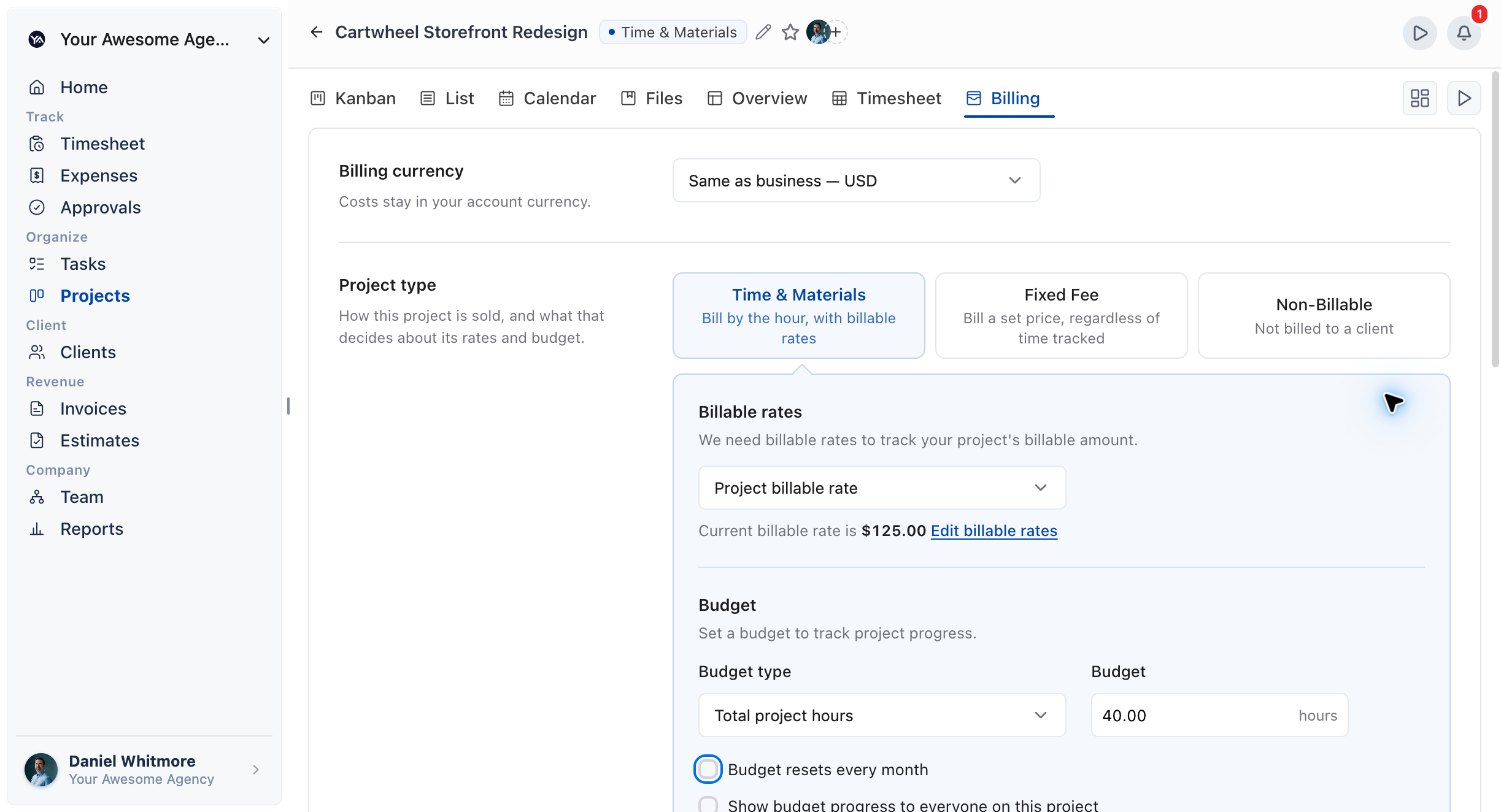Click the Cartwheel Storefront Redesign title

coord(461,32)
